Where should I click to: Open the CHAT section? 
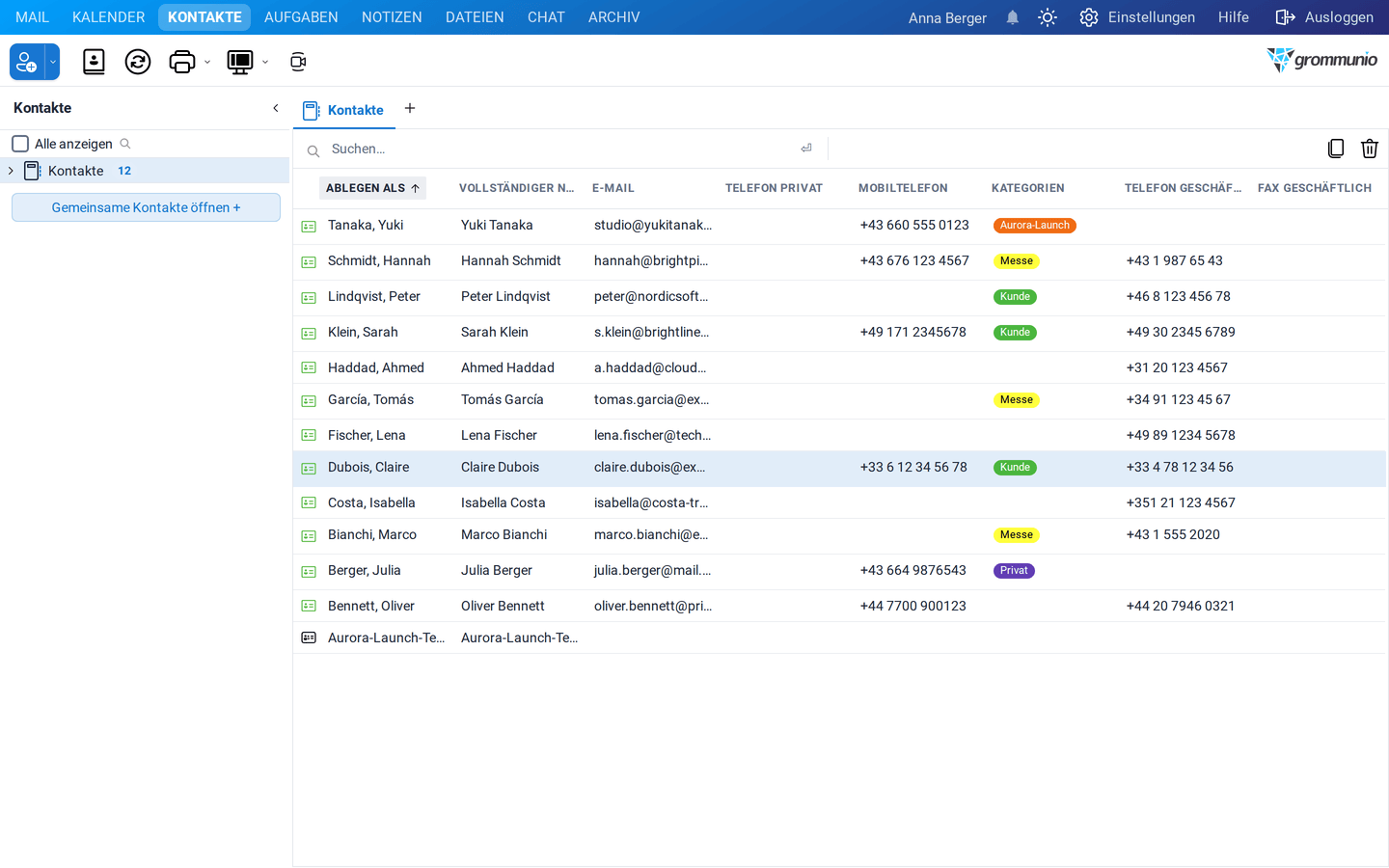546,17
